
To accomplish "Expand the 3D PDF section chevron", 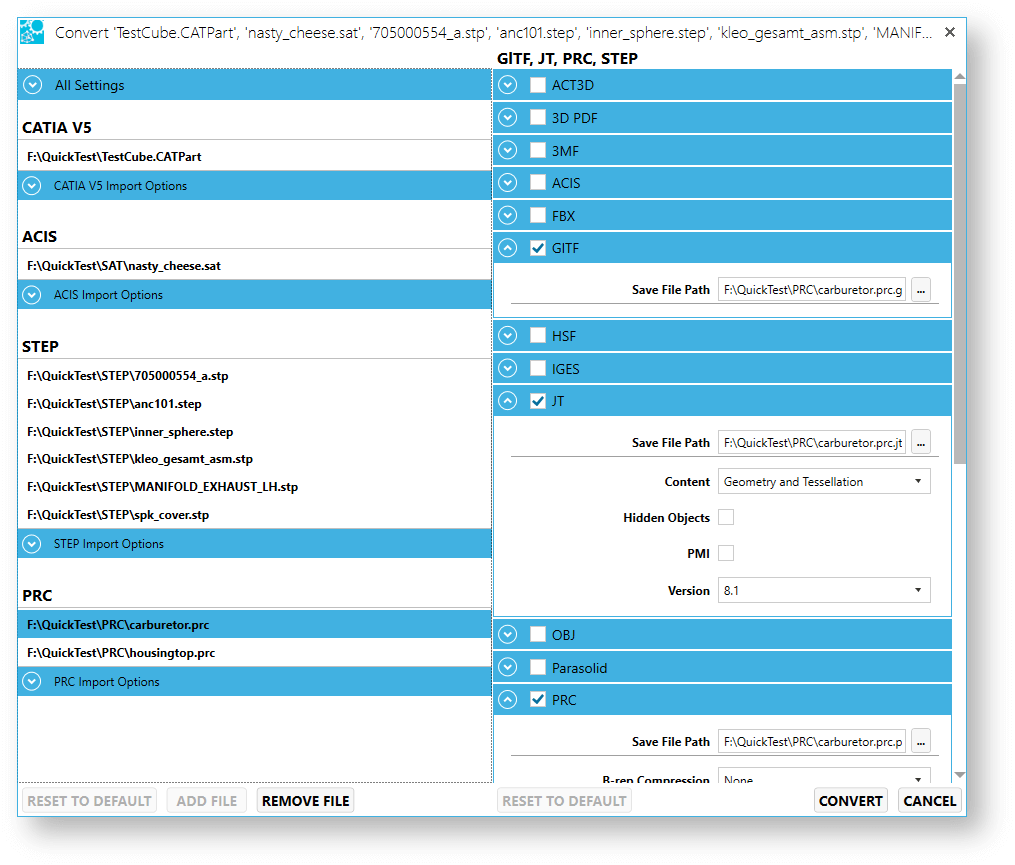I will pos(508,118).
